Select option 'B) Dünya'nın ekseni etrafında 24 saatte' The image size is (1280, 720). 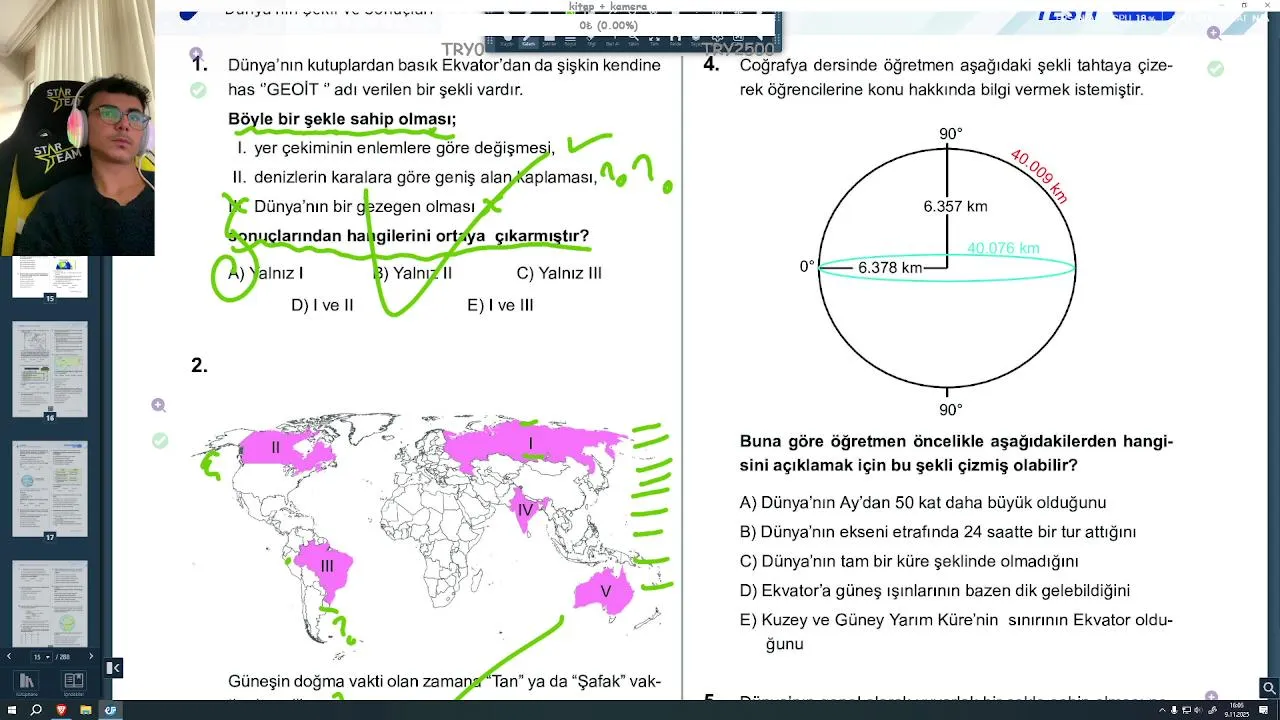click(x=938, y=532)
